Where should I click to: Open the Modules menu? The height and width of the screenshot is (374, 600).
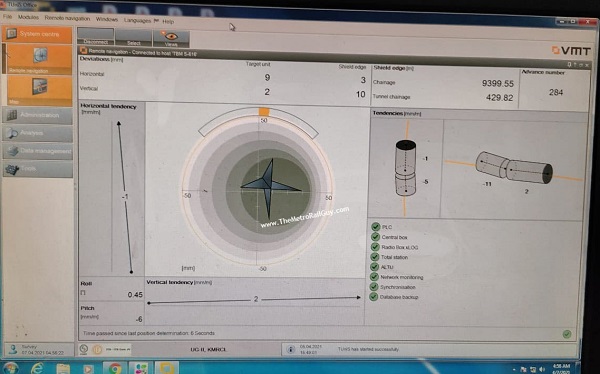click(28, 17)
